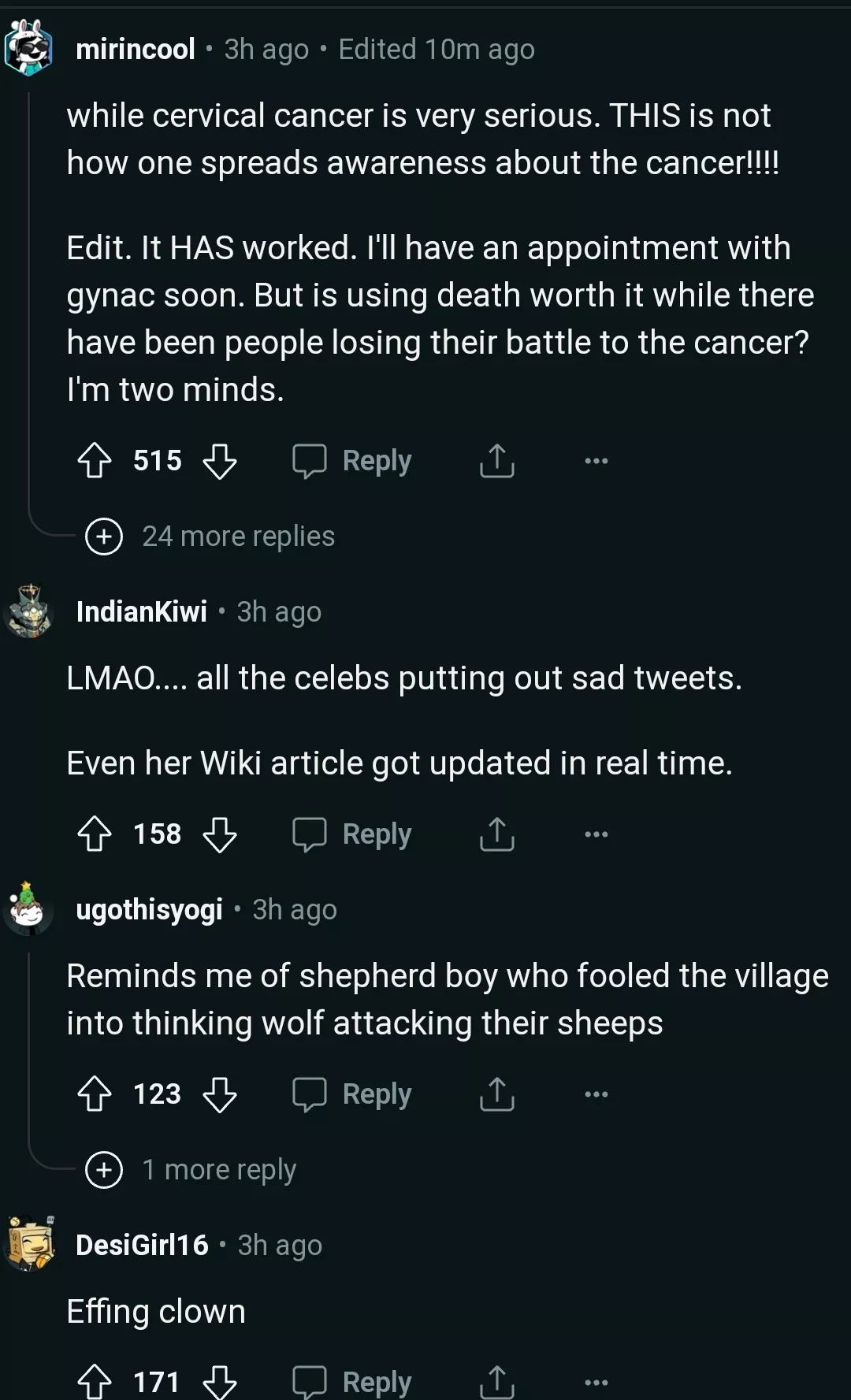Screen dimensions: 851x1400
Task: Open mirincool's user profile via username
Action: pos(136,50)
